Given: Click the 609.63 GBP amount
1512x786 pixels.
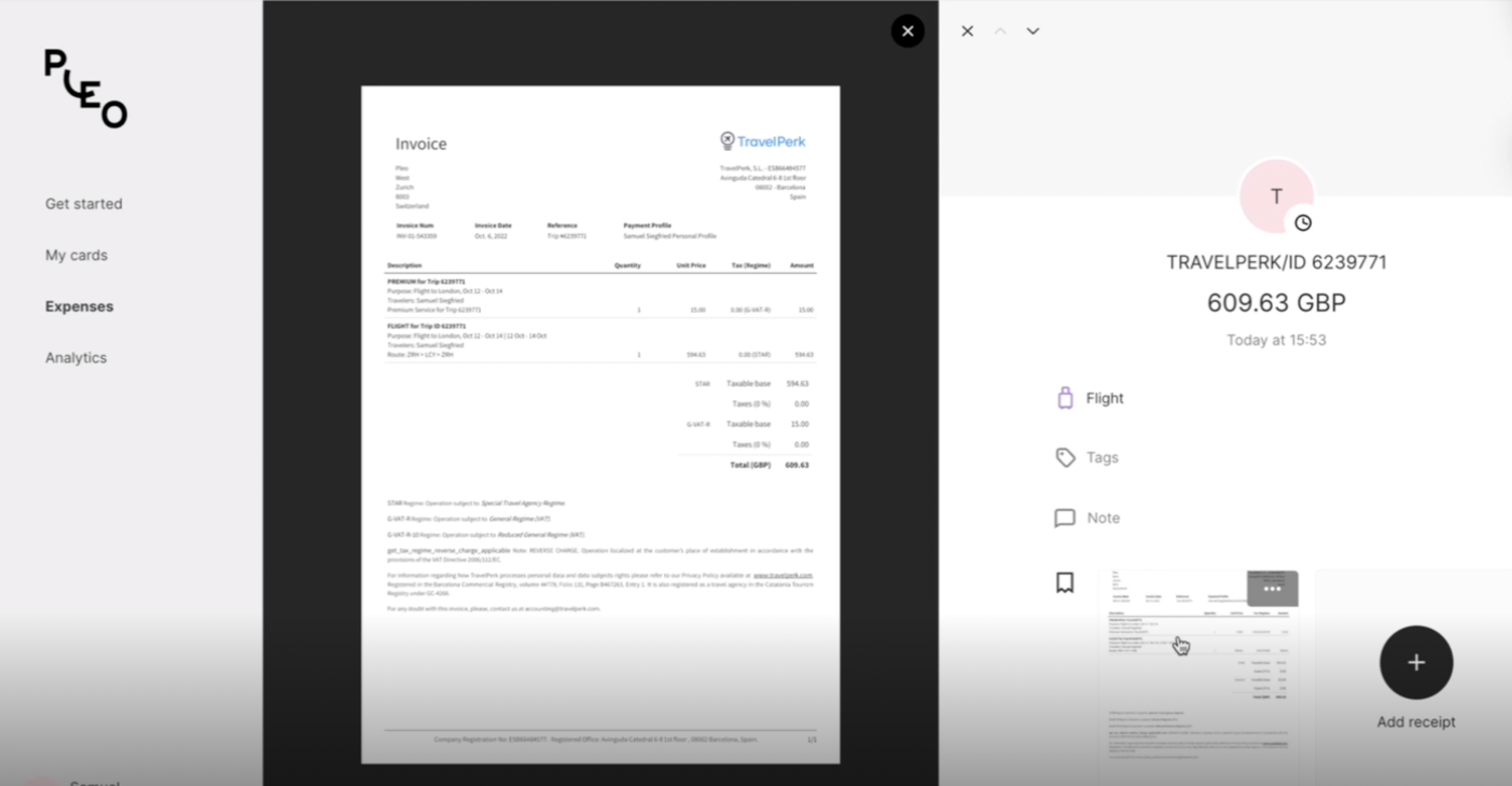Looking at the screenshot, I should coord(1276,303).
